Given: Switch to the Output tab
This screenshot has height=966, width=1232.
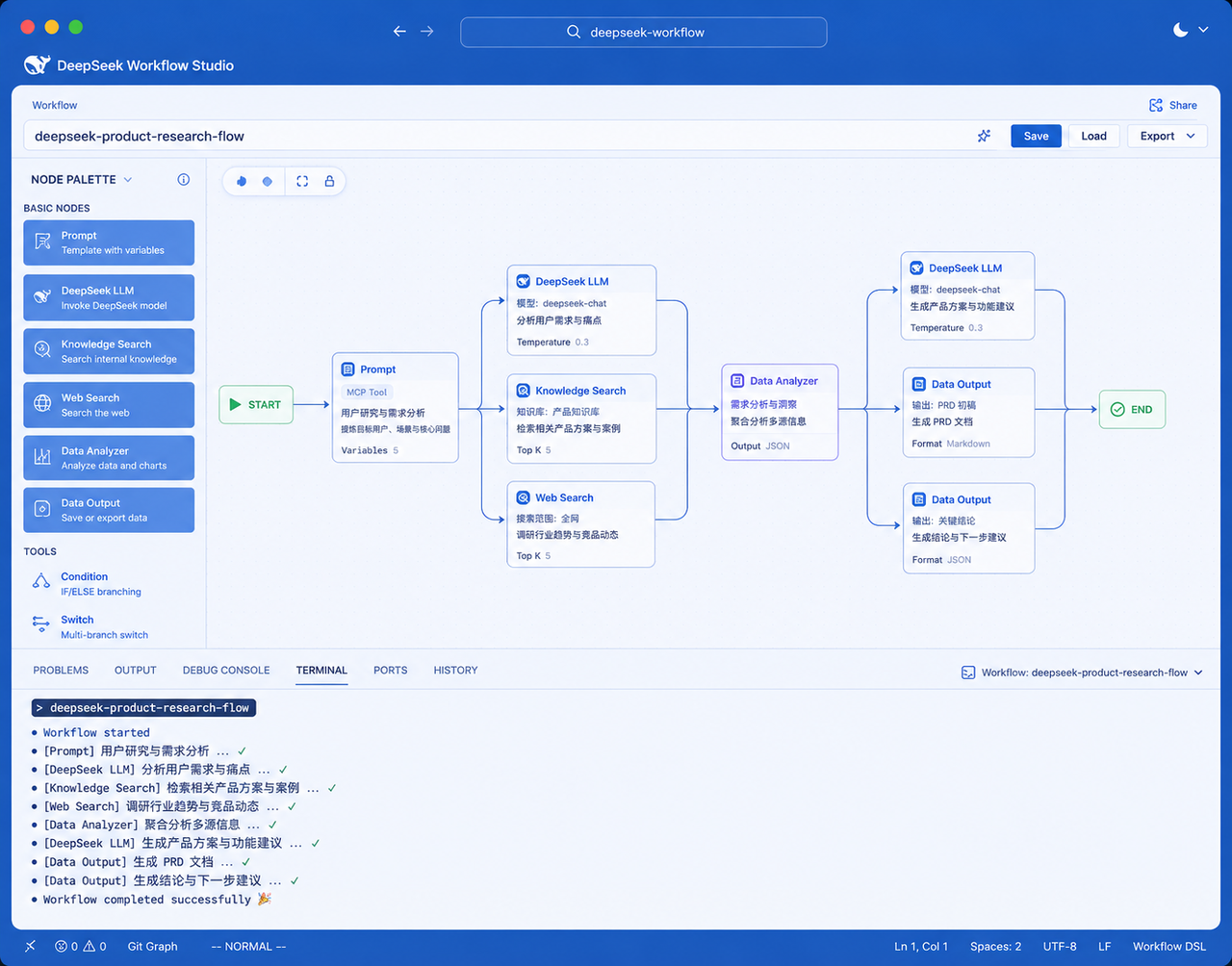Looking at the screenshot, I should click(136, 670).
